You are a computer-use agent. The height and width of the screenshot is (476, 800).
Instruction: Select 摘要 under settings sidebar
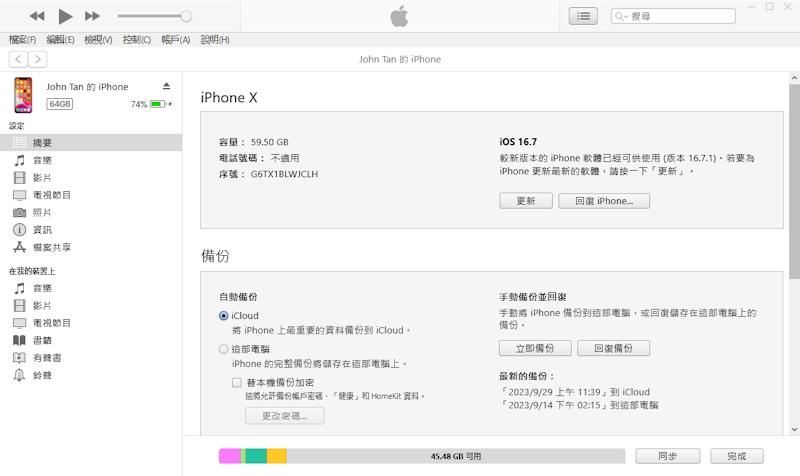pos(91,142)
